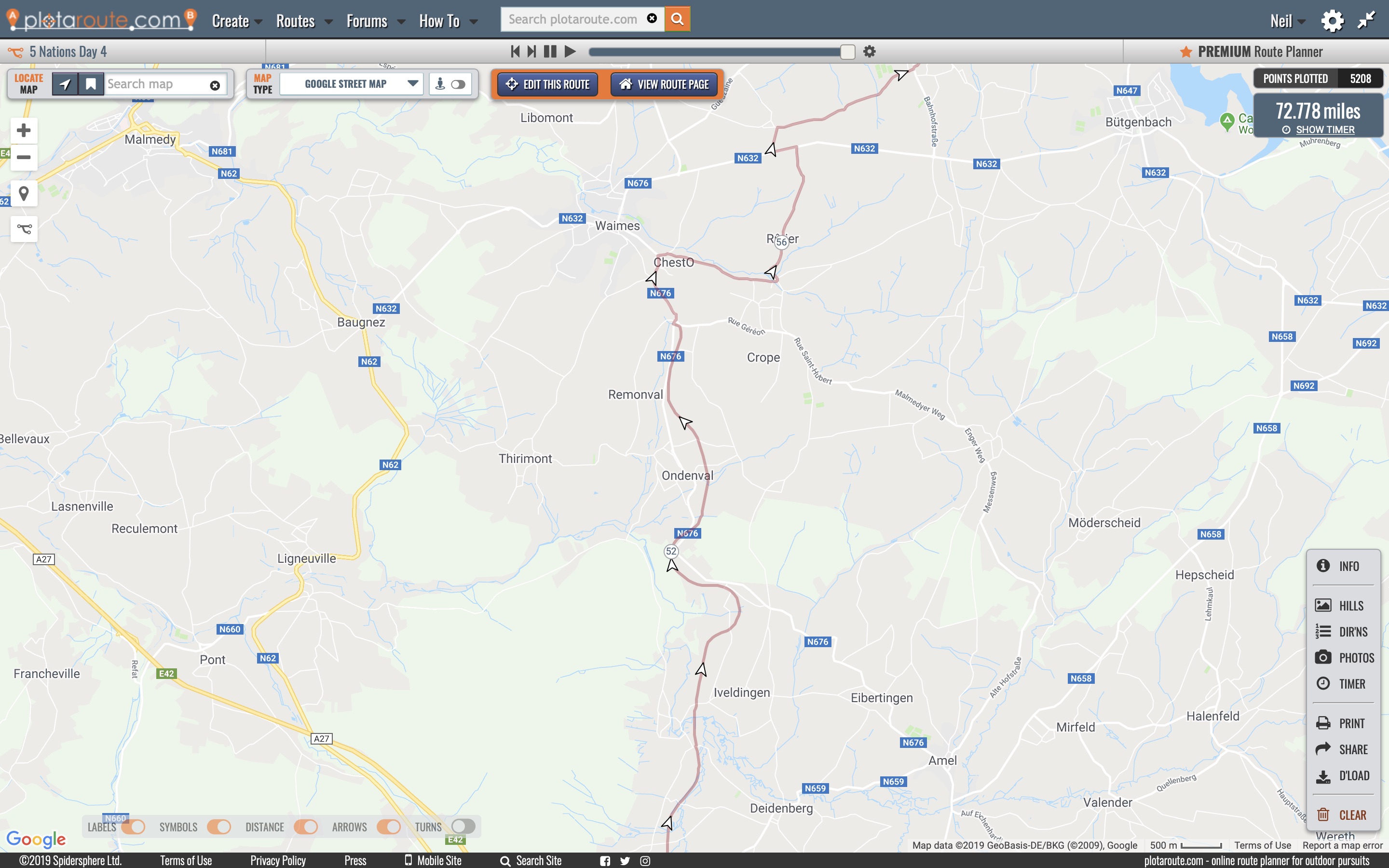Skip to route start playback button
The image size is (1389, 868).
tap(515, 52)
